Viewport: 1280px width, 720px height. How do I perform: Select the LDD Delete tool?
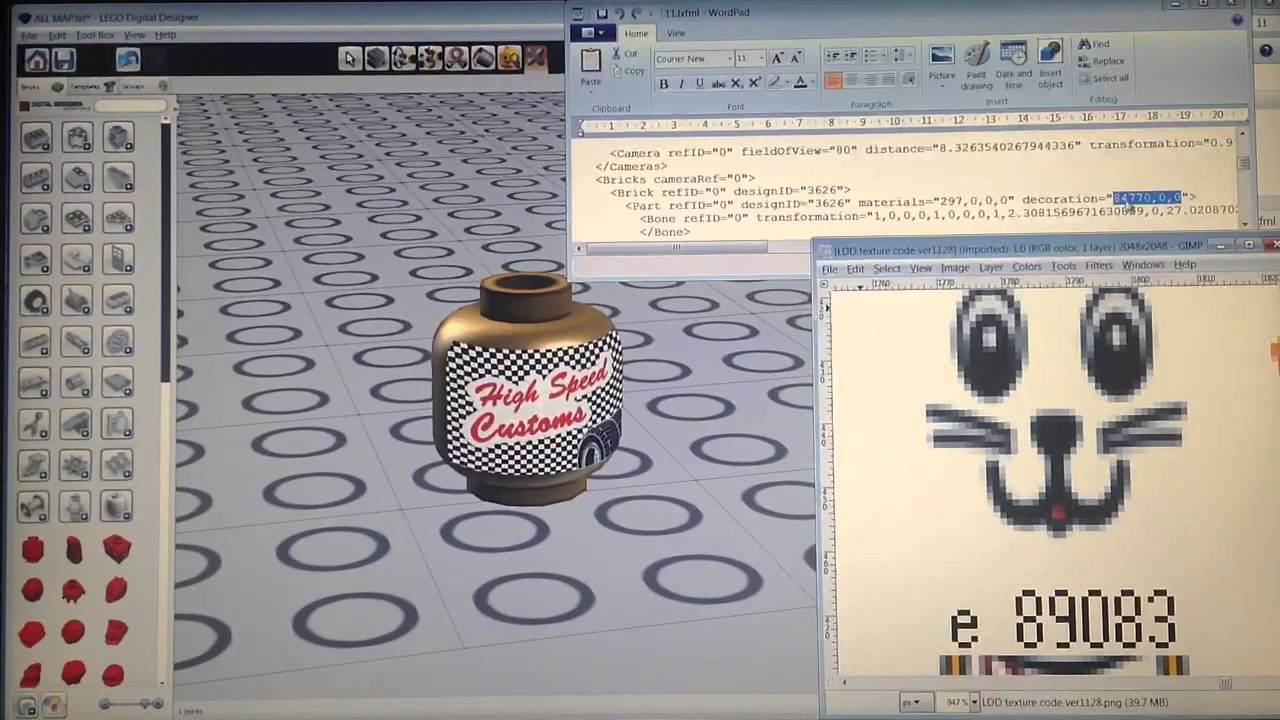535,58
